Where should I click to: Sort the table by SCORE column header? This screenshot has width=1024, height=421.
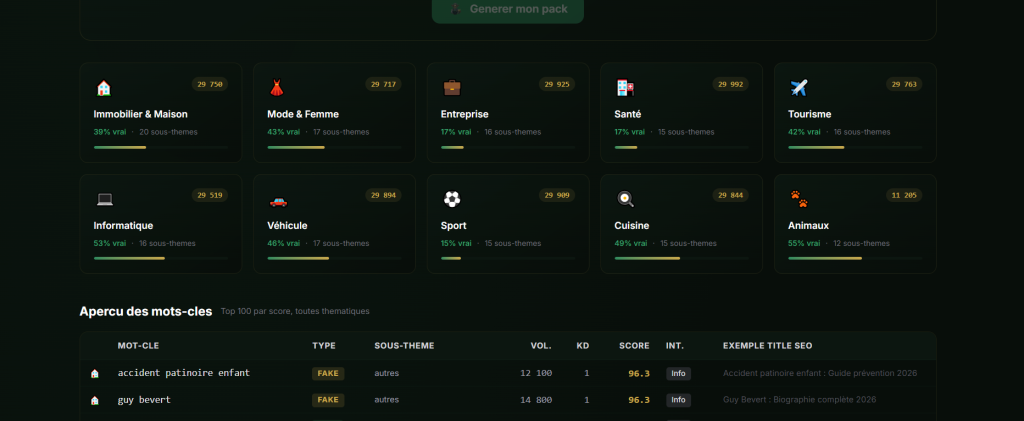[x=634, y=346]
